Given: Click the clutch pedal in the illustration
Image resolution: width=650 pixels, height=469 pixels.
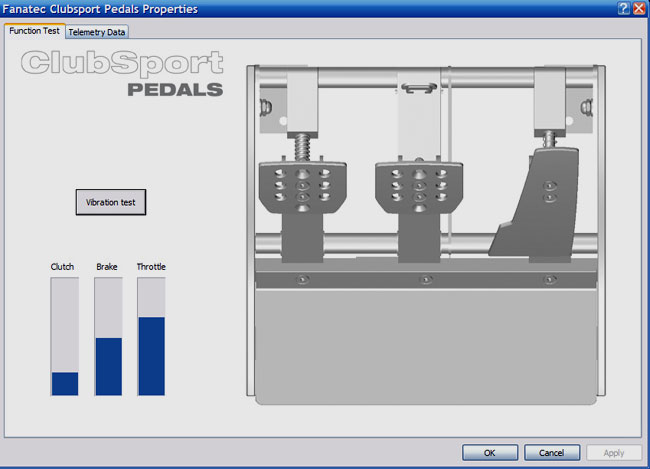Looking at the screenshot, I should (x=303, y=187).
